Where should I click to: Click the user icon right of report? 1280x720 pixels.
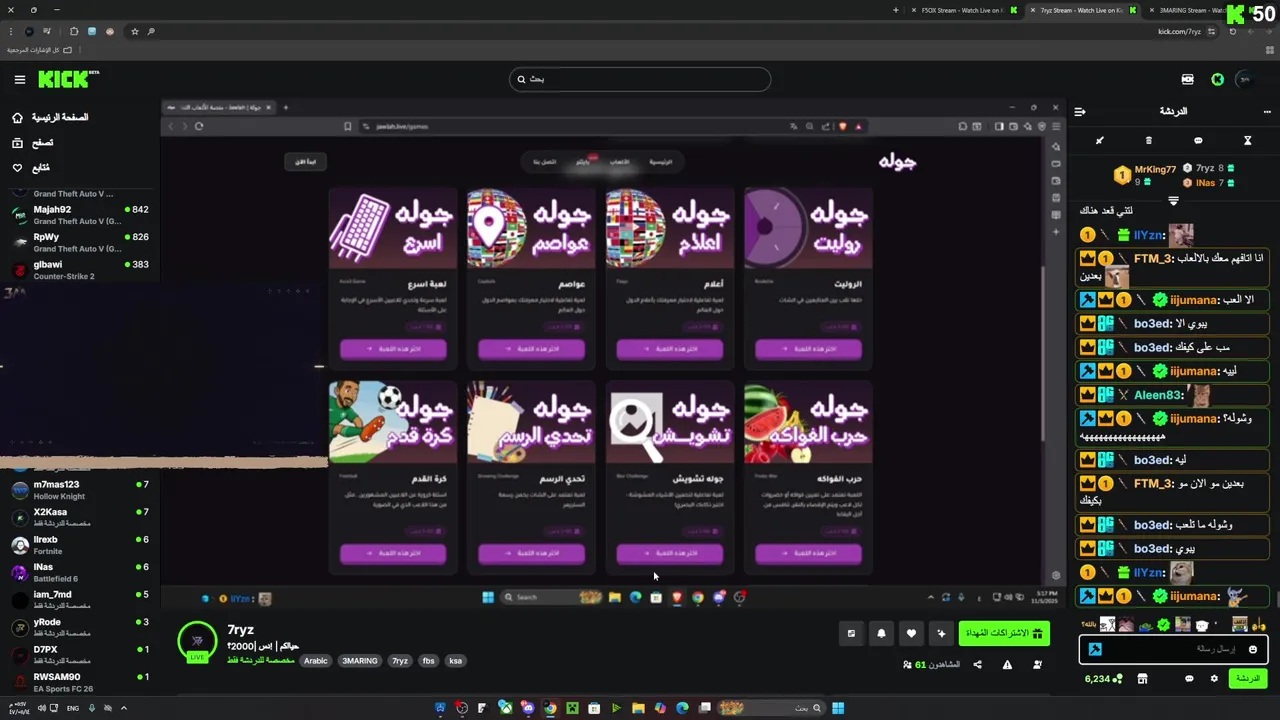coord(1037,665)
